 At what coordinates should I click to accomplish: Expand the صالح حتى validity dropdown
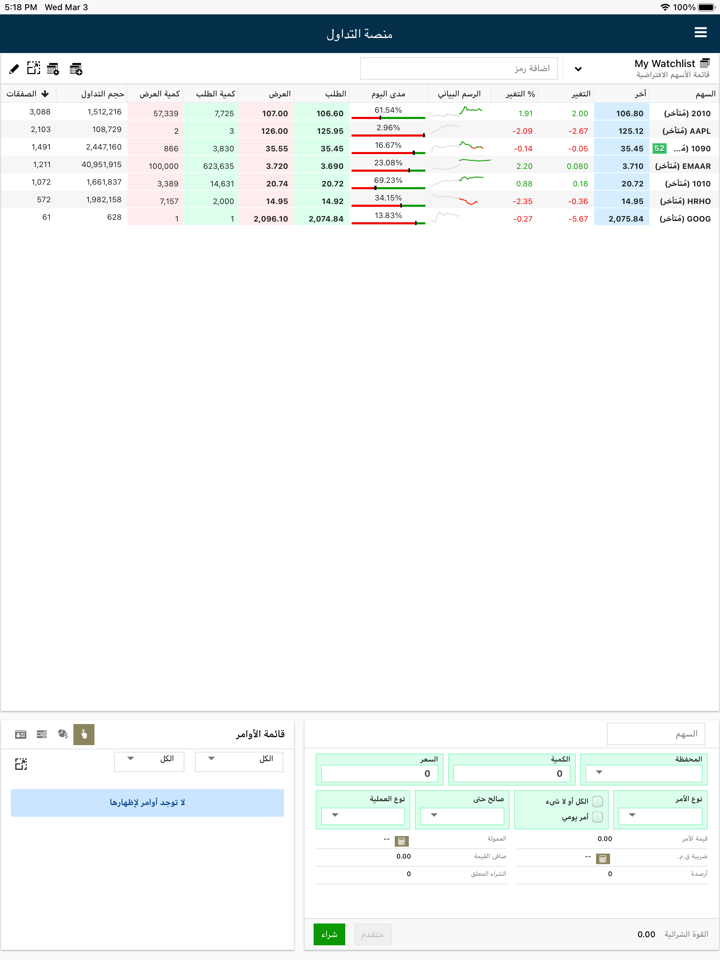462,815
